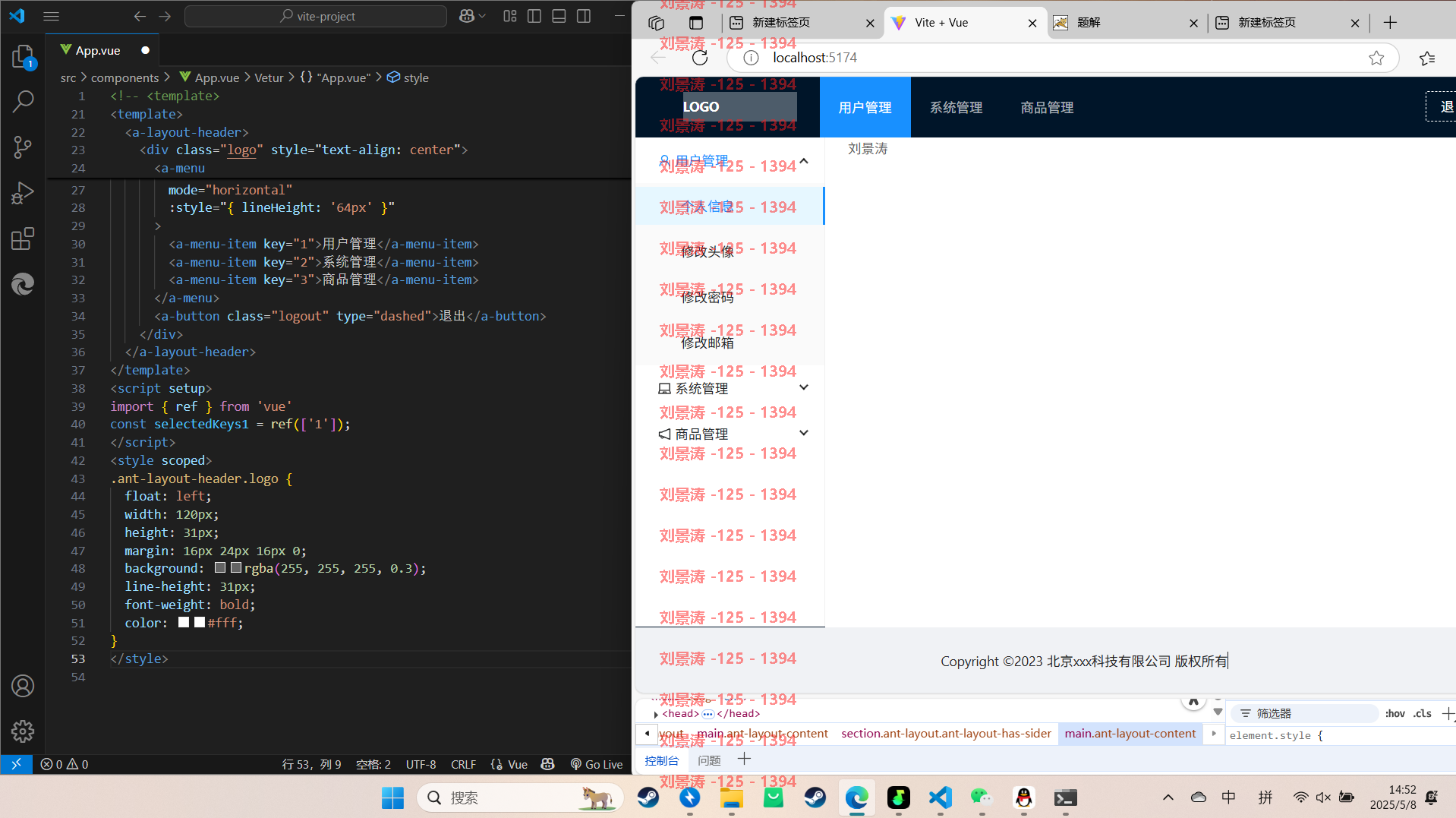Close the 题解 browser tab
Viewport: 1456px width, 818px height.
coord(1193,23)
